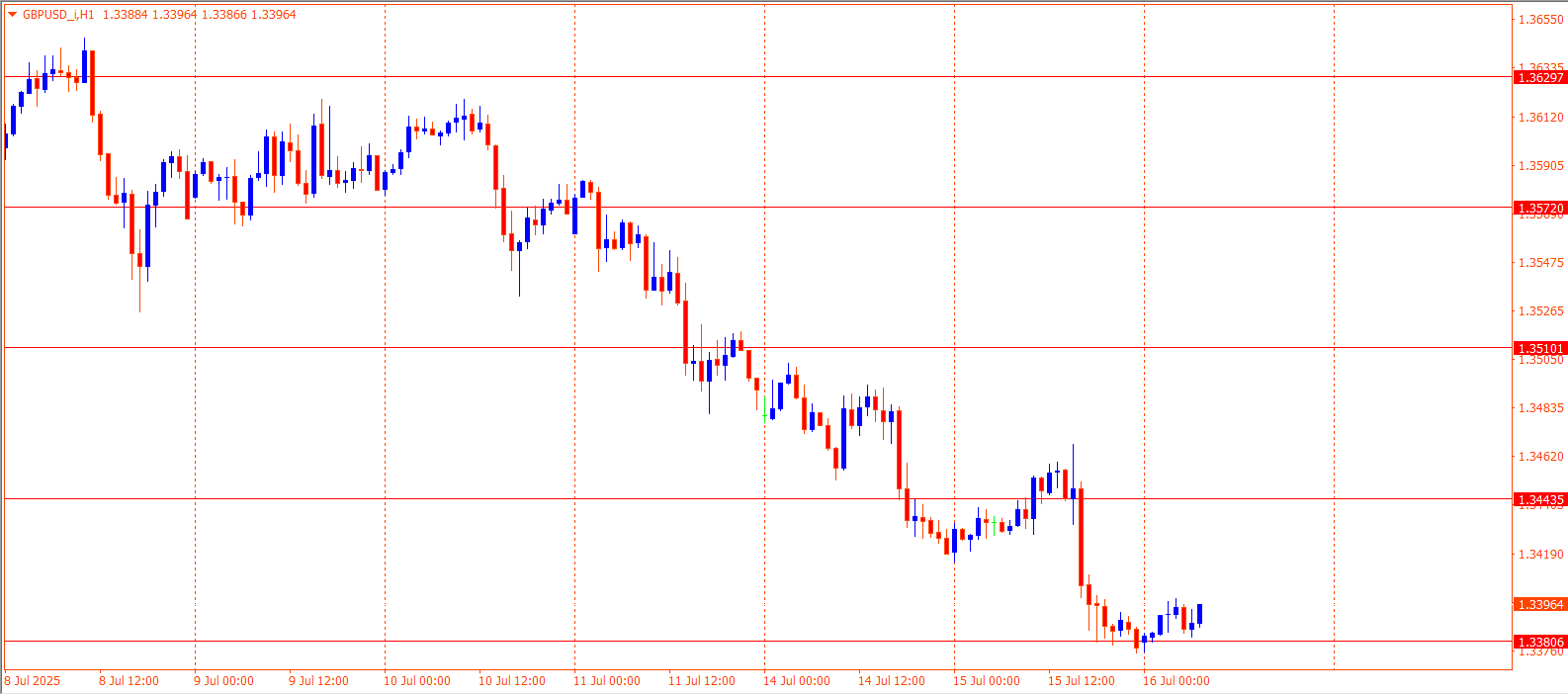Click the 1.35905 price axis tick
The width and height of the screenshot is (1568, 695).
tap(1540, 166)
